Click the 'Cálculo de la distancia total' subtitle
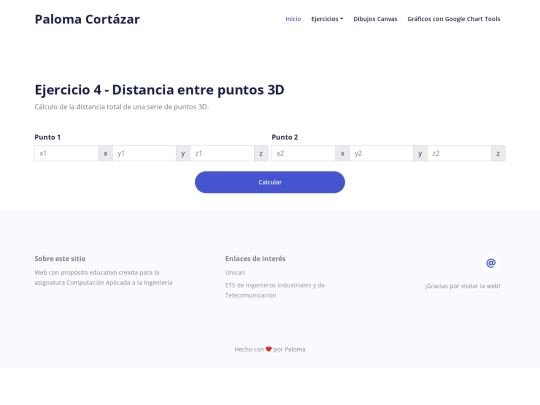The height and width of the screenshot is (405, 540). tap(122, 107)
